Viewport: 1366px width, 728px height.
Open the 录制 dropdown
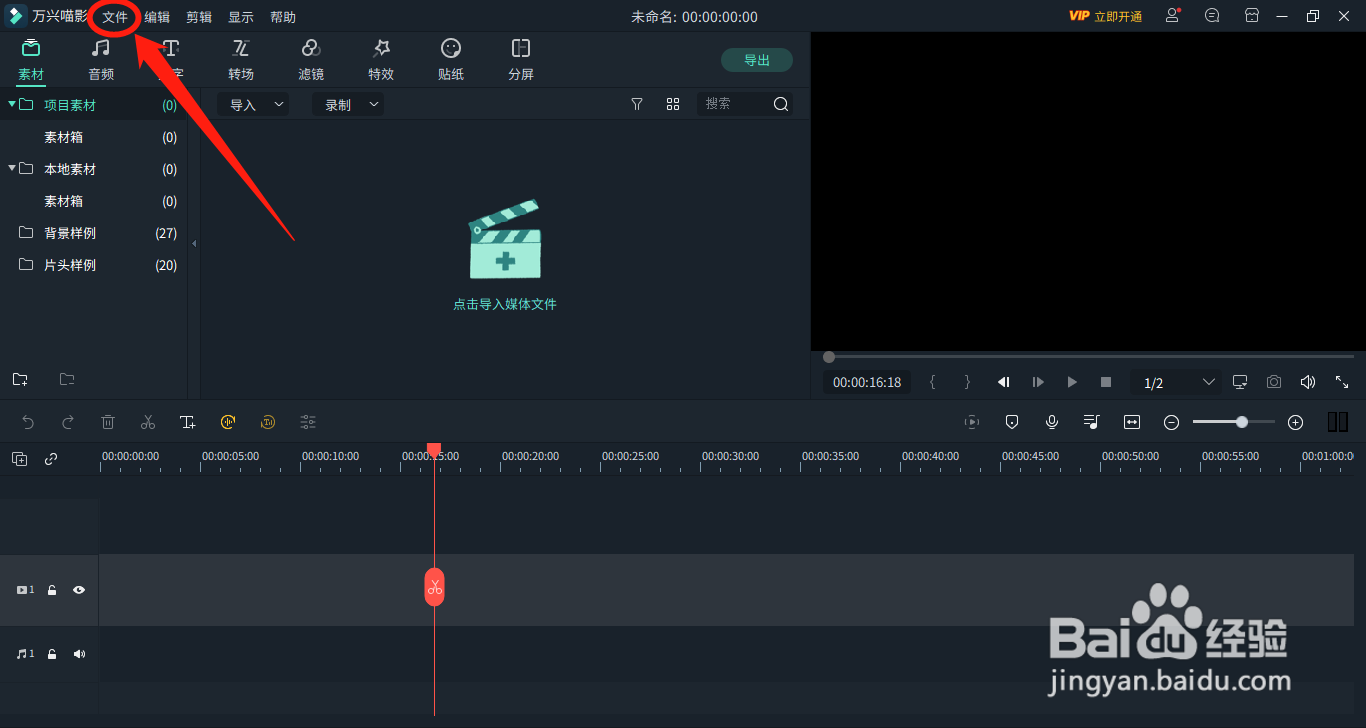pyautogui.click(x=348, y=104)
